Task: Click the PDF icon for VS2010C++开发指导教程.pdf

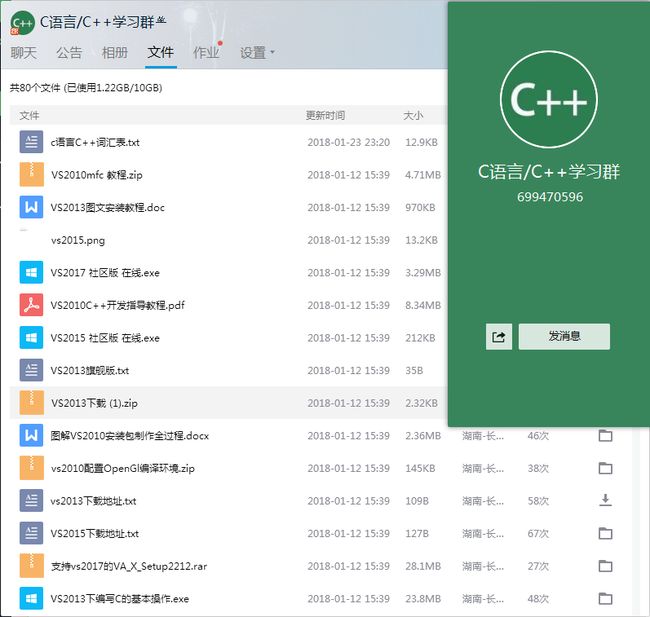Action: 31,305
